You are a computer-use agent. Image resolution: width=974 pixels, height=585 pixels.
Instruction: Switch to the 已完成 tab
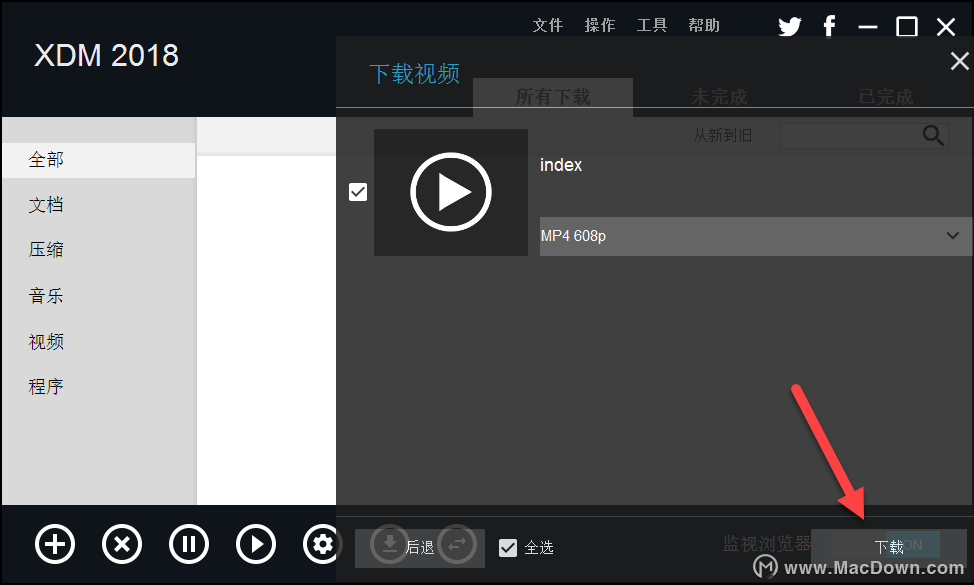coord(886,97)
